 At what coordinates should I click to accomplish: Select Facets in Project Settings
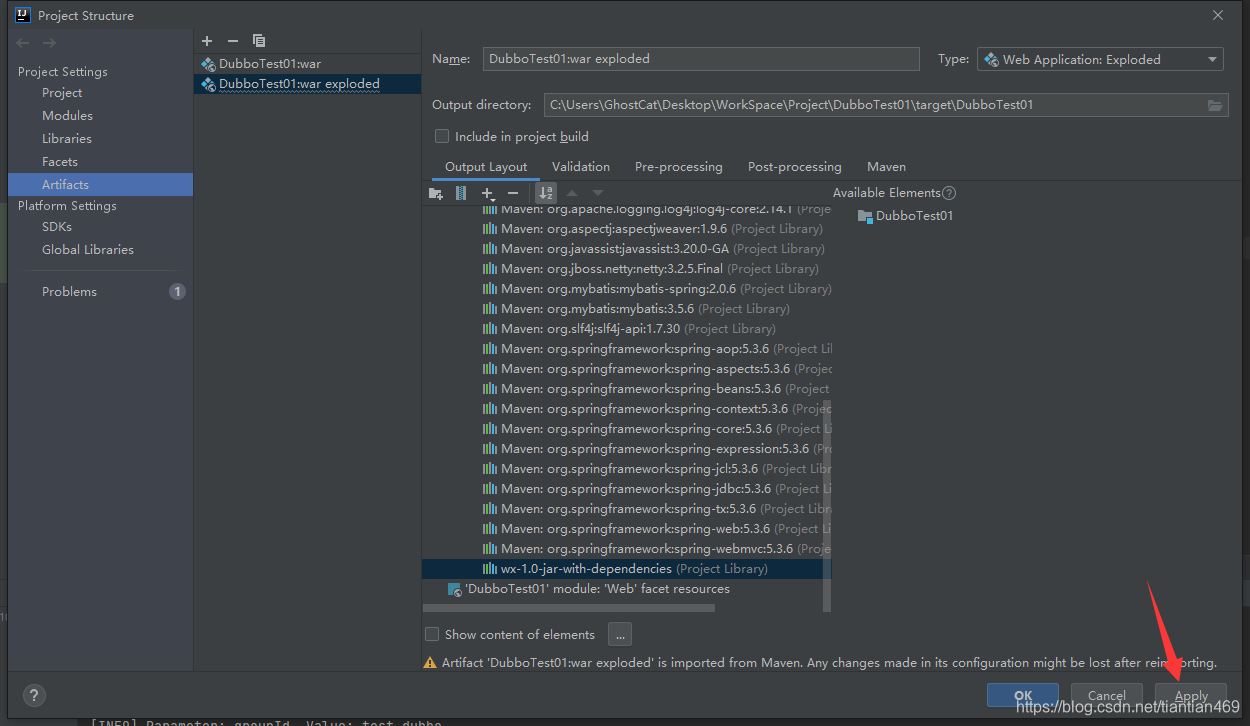60,162
